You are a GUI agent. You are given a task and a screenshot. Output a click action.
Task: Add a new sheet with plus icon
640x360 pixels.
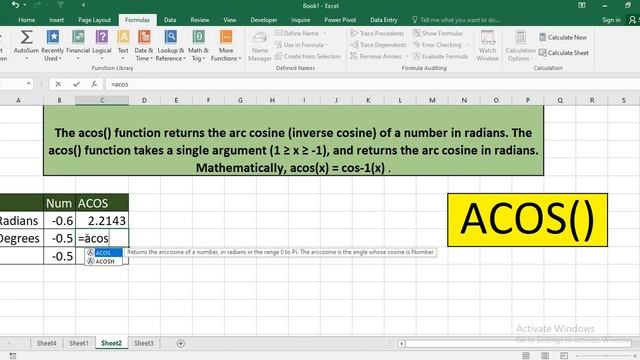180,344
